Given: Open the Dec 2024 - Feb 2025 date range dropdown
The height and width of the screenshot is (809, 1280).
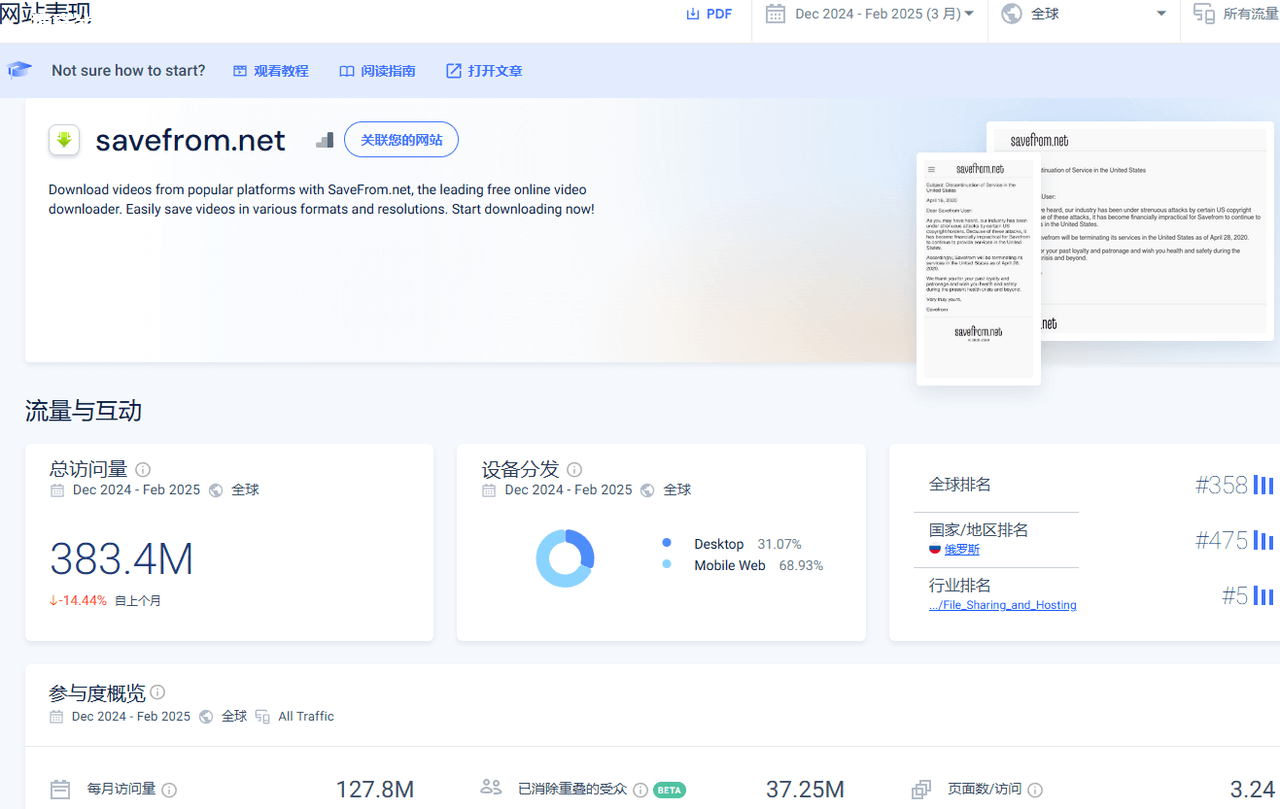Looking at the screenshot, I should click(x=870, y=14).
